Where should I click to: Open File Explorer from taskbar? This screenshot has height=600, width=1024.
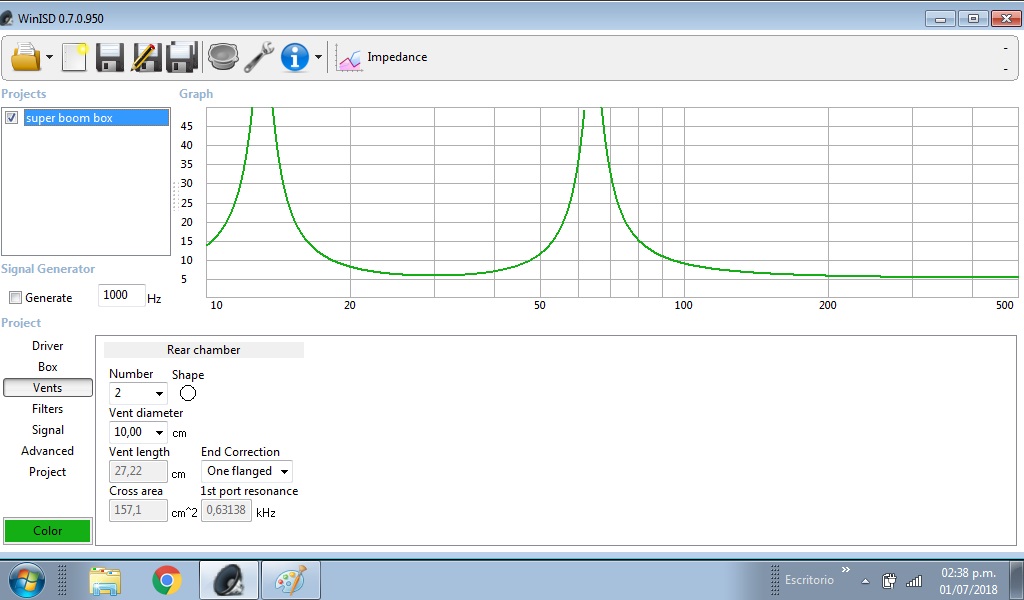(105, 580)
